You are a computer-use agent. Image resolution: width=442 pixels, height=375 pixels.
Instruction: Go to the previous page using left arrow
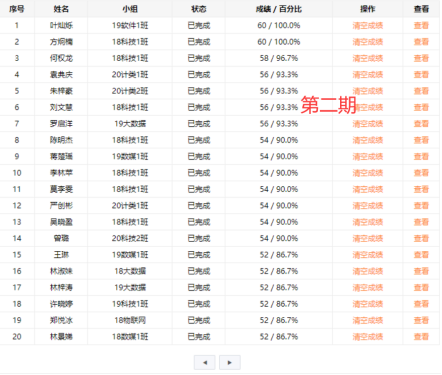tap(205, 362)
